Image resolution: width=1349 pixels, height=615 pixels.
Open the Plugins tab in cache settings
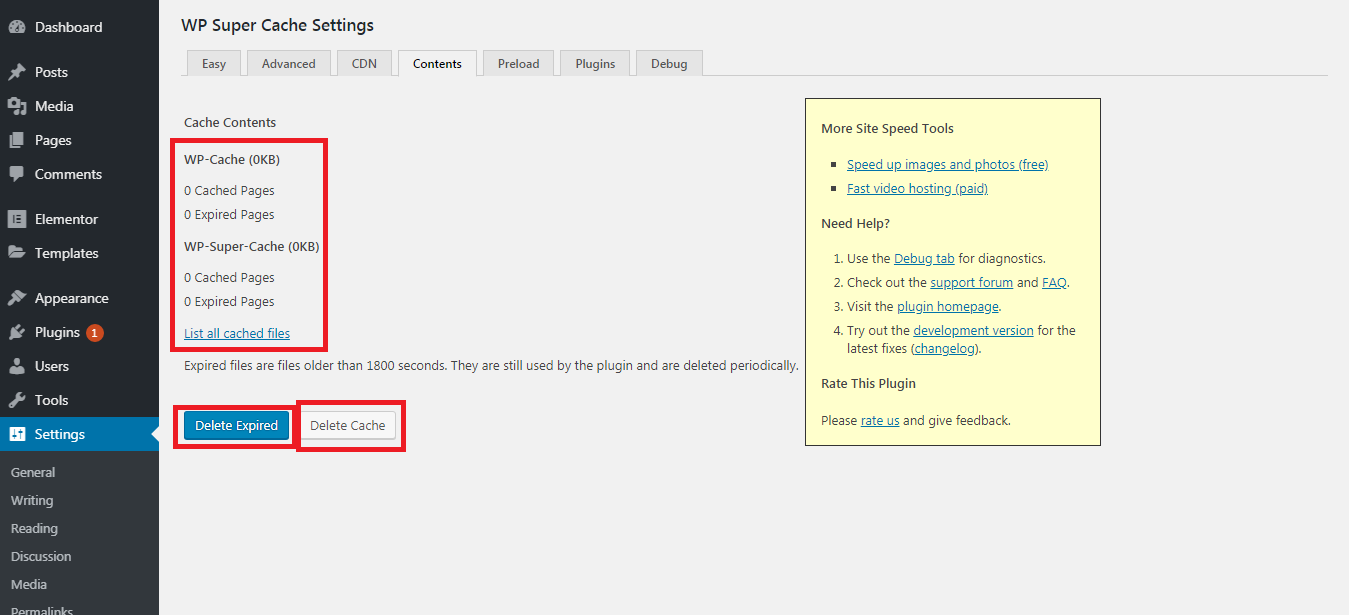pyautogui.click(x=595, y=63)
